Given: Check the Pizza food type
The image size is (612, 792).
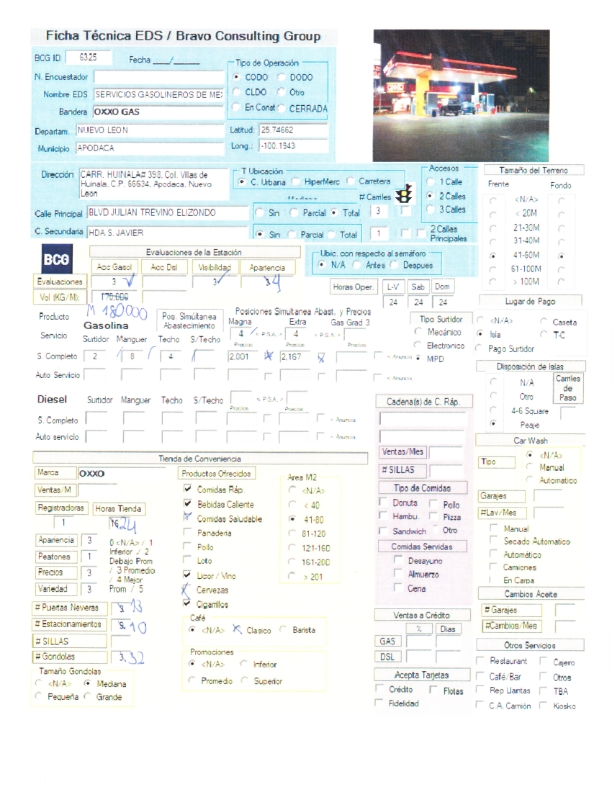Looking at the screenshot, I should [433, 516].
